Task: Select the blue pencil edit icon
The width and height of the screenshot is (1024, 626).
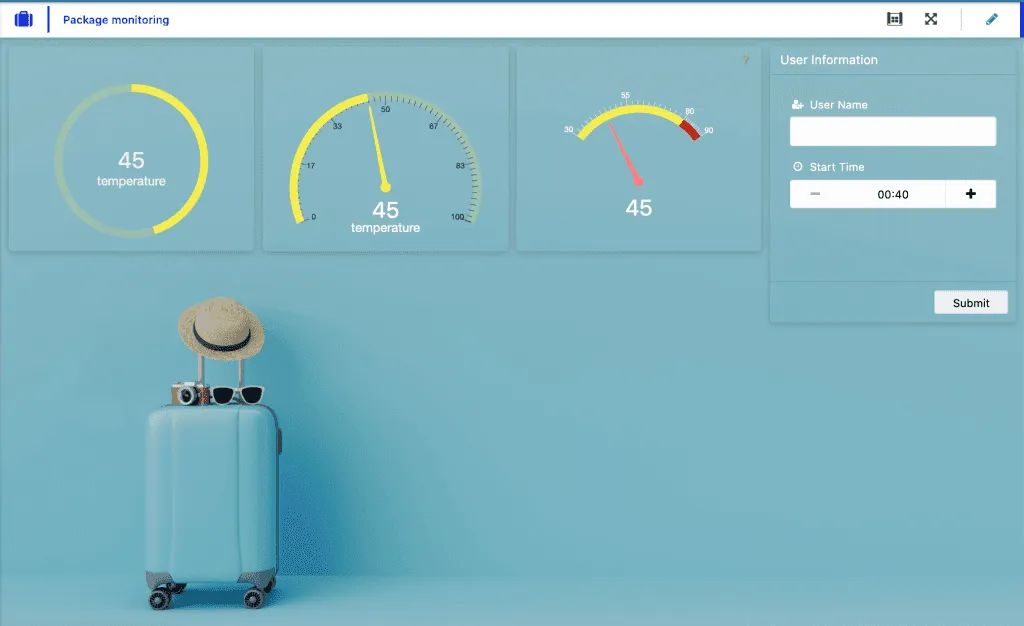Action: point(992,18)
